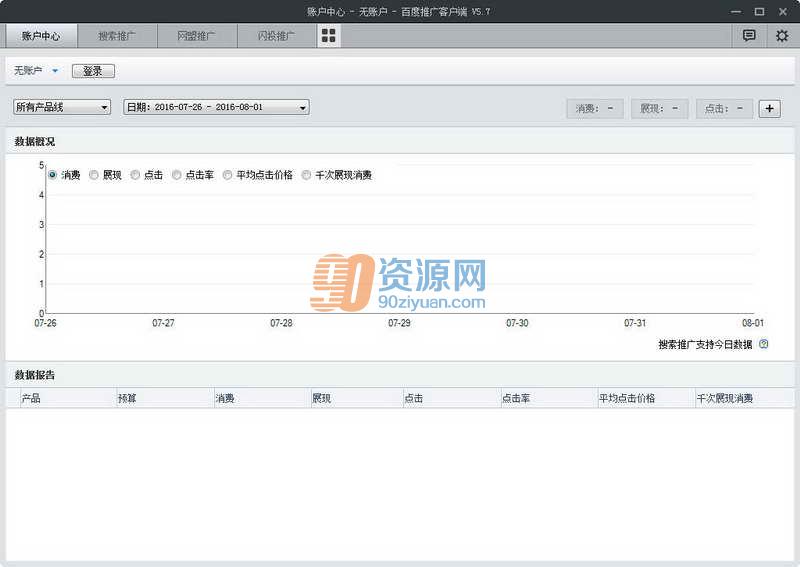Click the 展现 summary box in the filter bar
Screen dimensions: 800x567
(660, 108)
